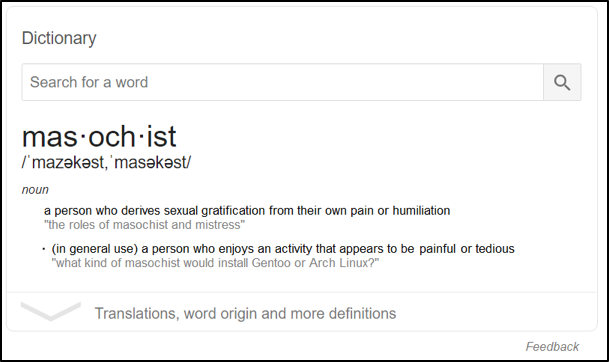609x362 pixels.
Task: Click the first pronunciation "ˈmazəkəst"
Action: 66,162
